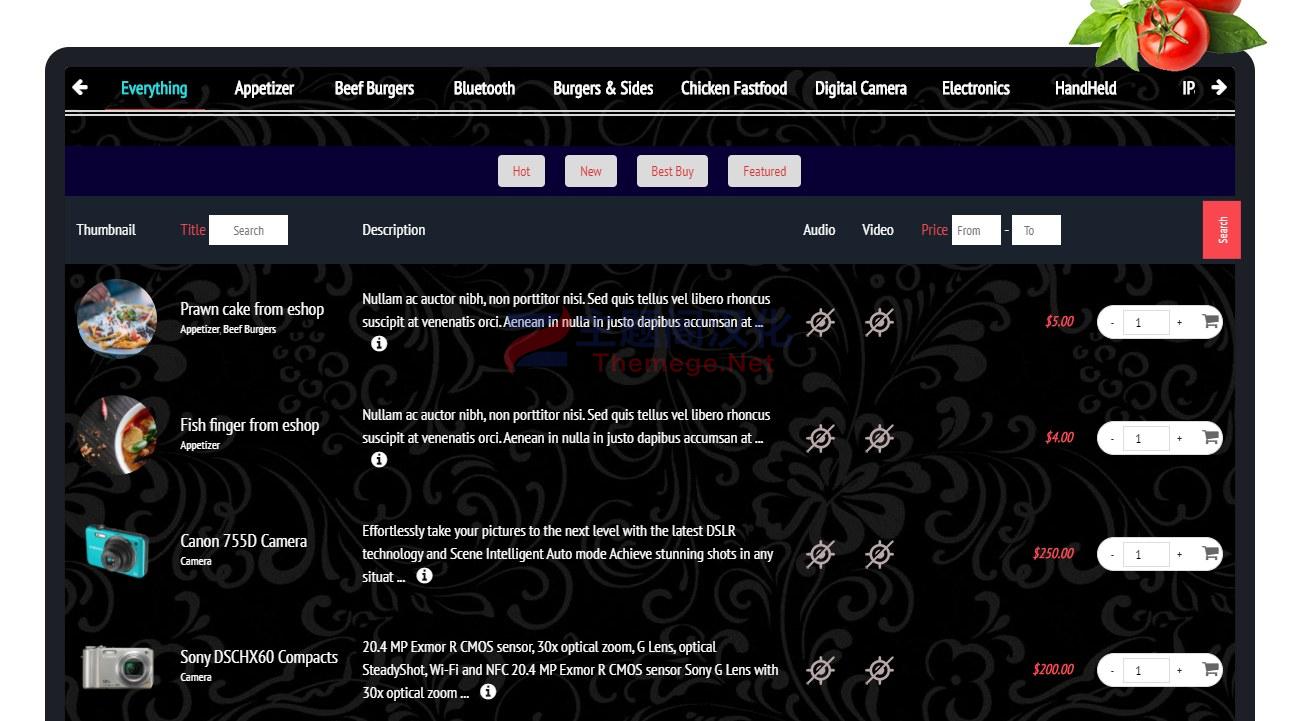Filter products by Best Buy
The width and height of the screenshot is (1299, 721).
672,171
